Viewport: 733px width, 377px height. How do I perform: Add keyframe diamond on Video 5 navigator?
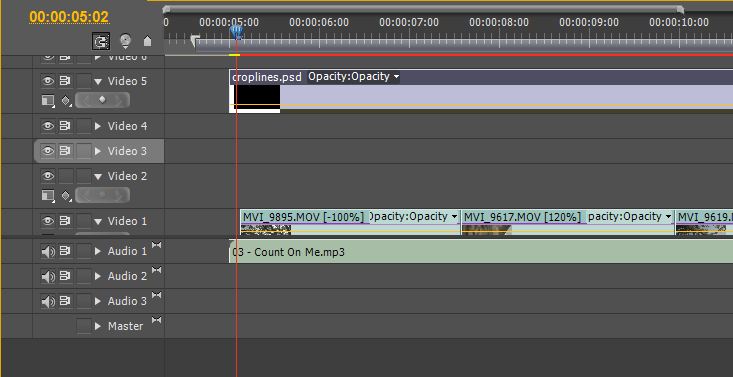[x=102, y=100]
